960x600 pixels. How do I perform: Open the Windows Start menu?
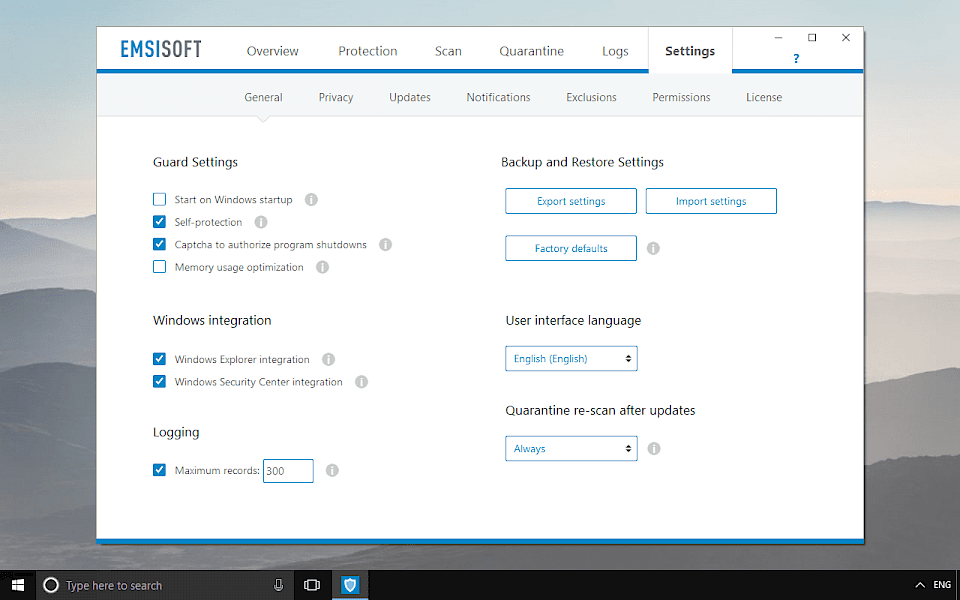click(18, 585)
